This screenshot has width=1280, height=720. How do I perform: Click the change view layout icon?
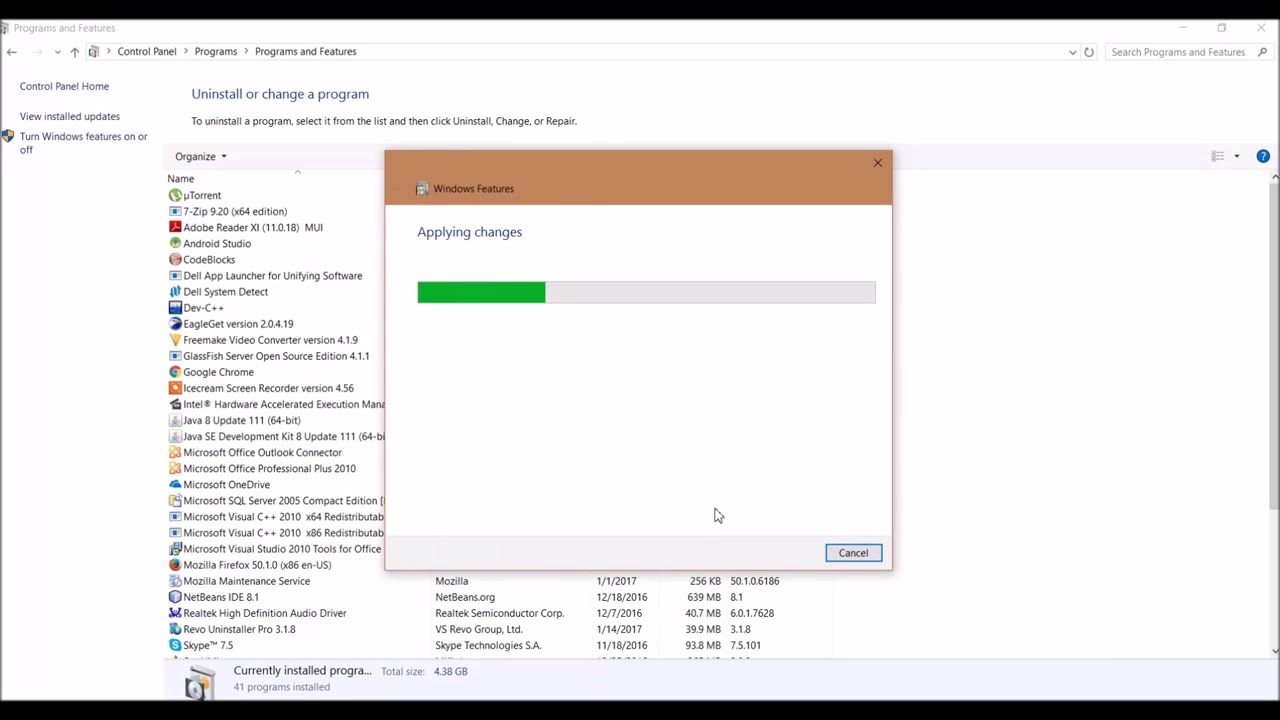click(1217, 156)
